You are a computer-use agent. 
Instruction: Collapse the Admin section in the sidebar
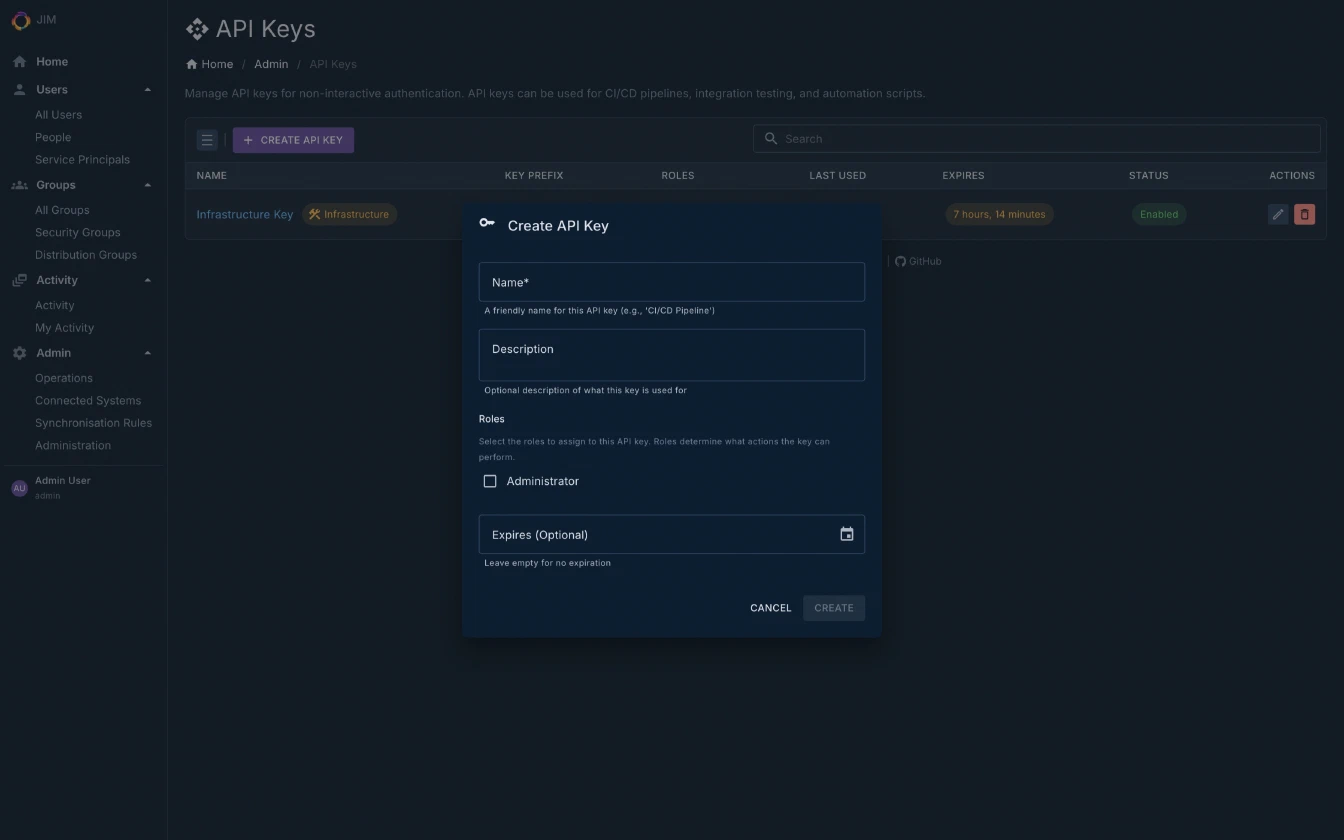tap(147, 352)
